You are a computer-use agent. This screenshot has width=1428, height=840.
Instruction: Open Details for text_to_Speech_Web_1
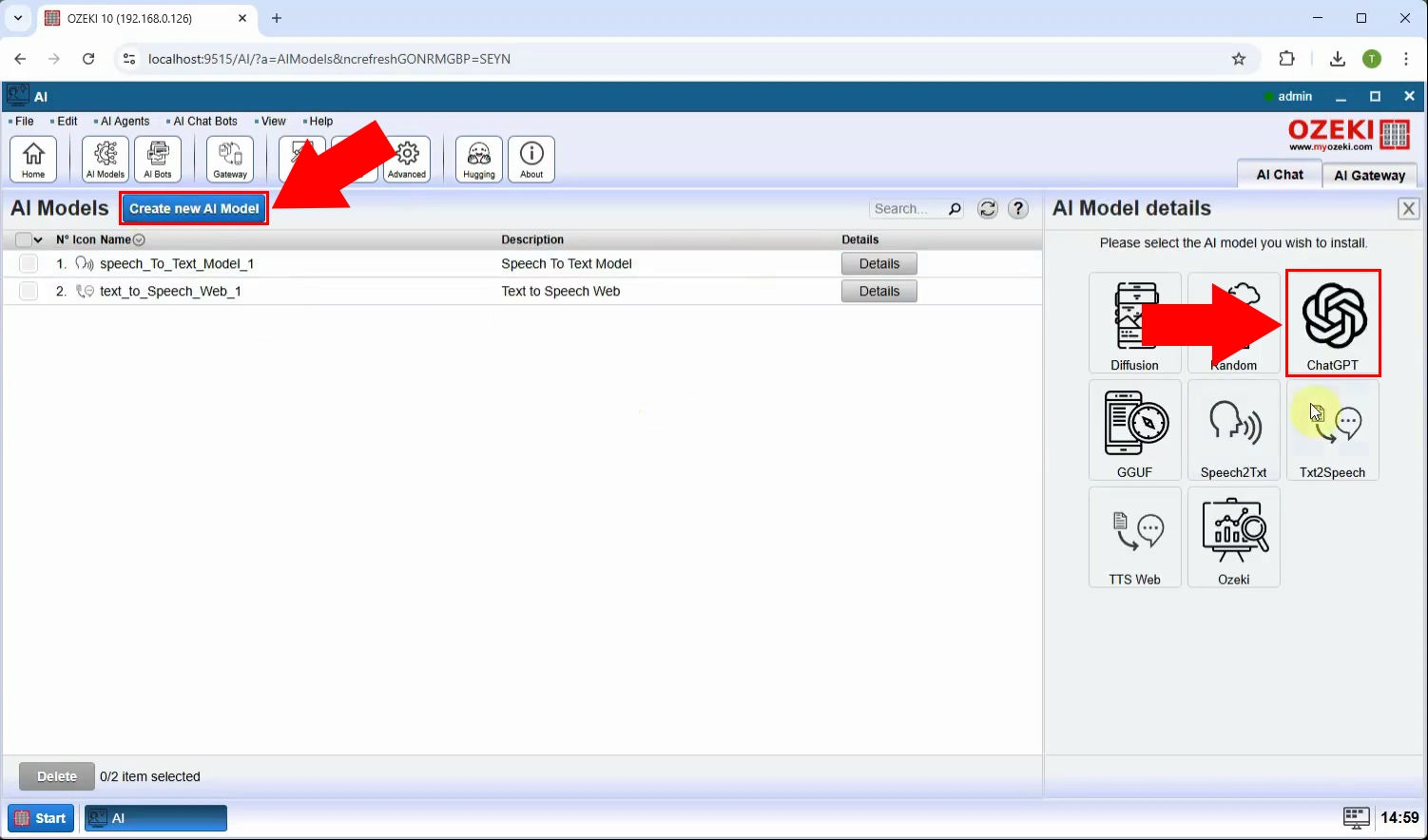879,292
